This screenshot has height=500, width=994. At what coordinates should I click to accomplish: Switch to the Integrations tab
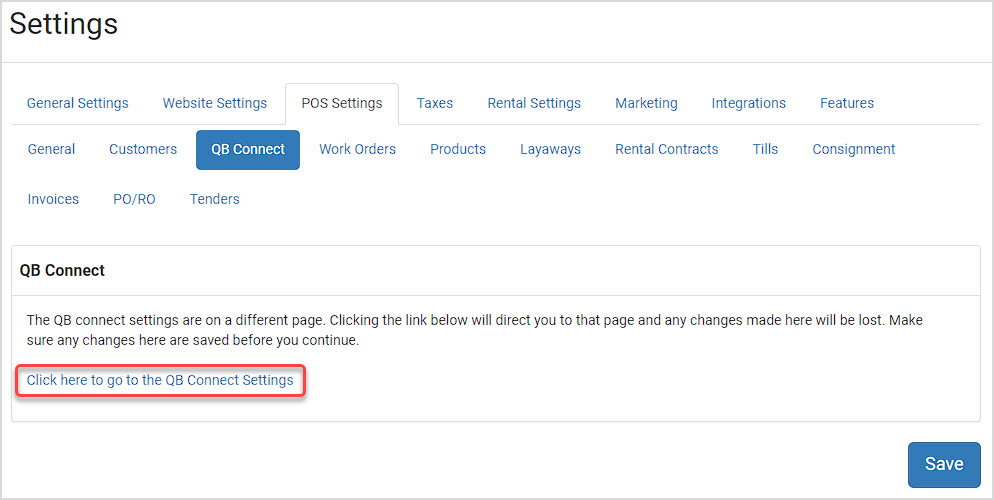[748, 103]
